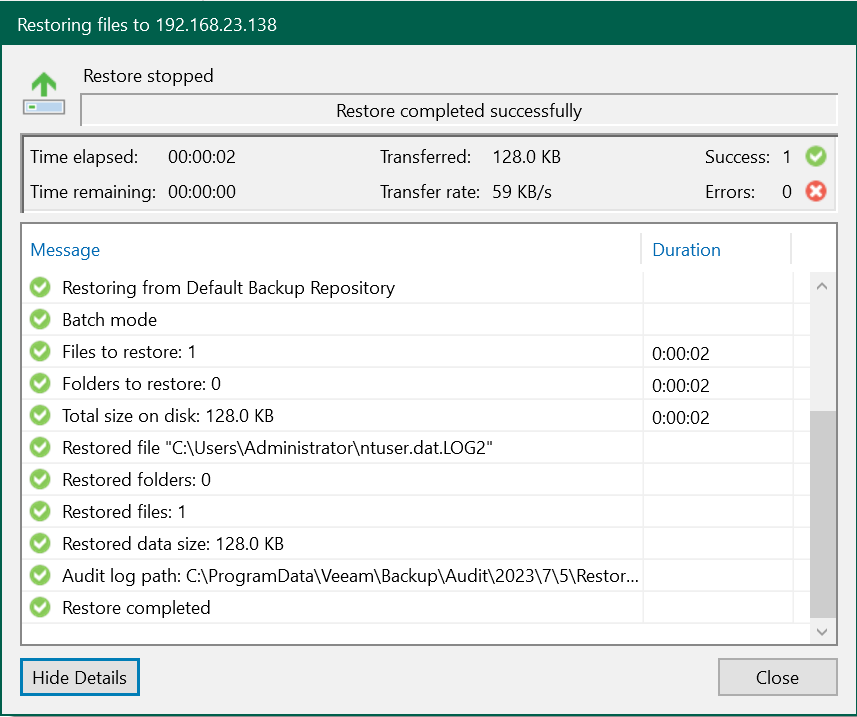Close the restore dialog

(777, 677)
